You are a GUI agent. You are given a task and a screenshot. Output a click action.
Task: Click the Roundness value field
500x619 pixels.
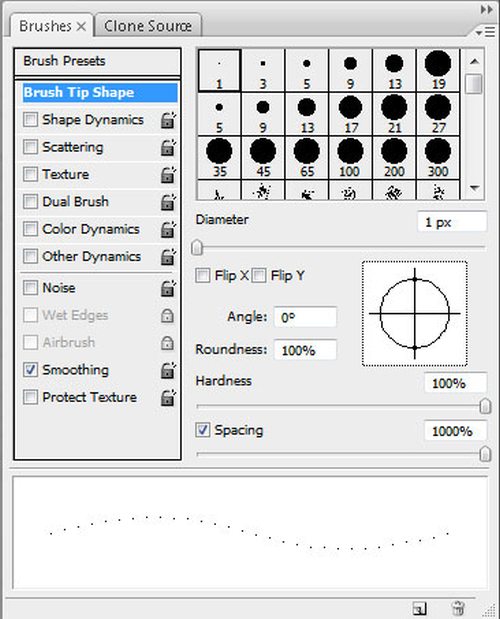(x=305, y=350)
